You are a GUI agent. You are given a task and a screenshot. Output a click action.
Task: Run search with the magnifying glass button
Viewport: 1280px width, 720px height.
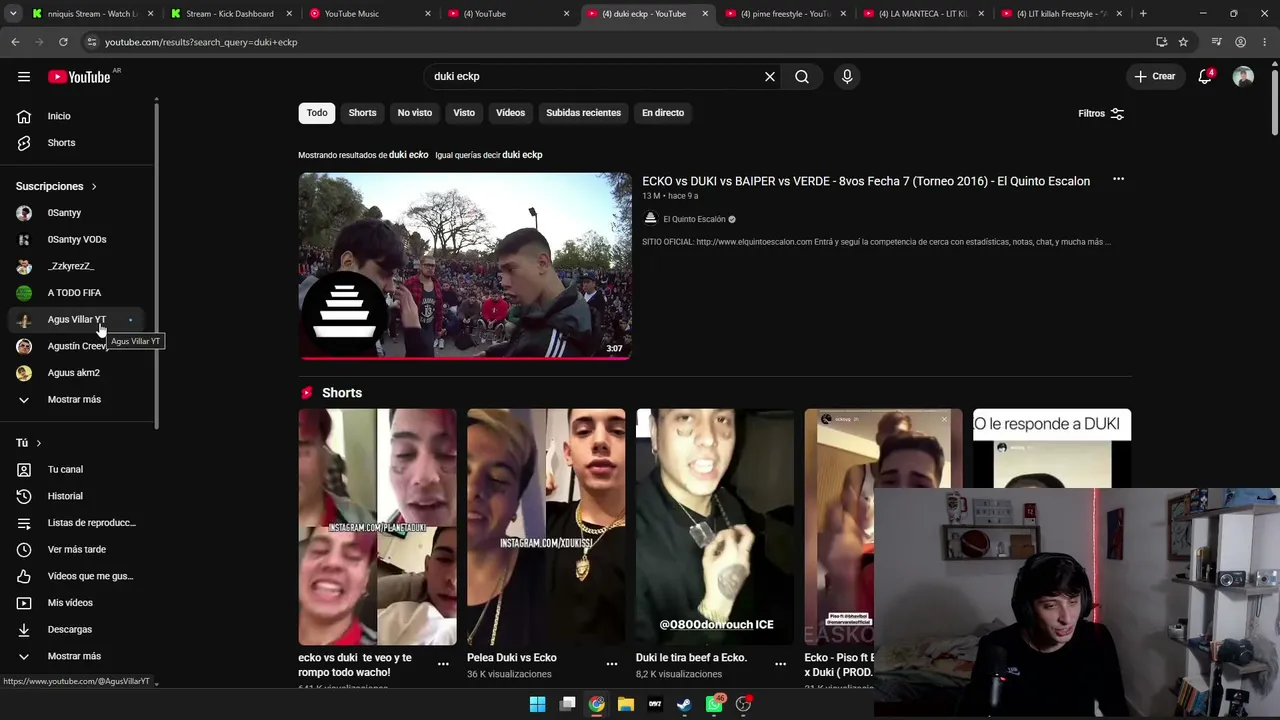(802, 77)
